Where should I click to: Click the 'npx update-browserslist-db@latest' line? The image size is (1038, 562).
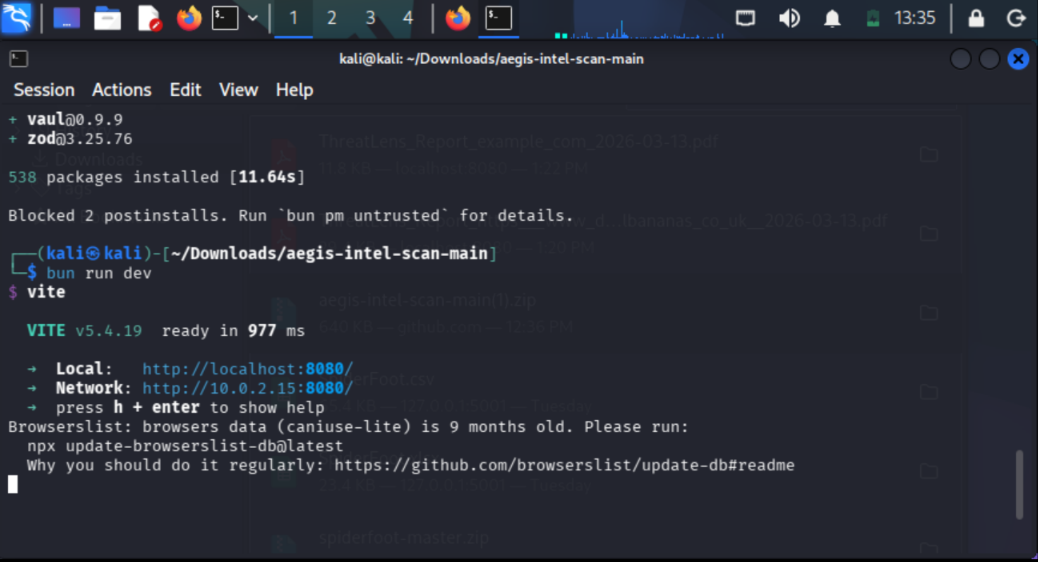click(185, 446)
